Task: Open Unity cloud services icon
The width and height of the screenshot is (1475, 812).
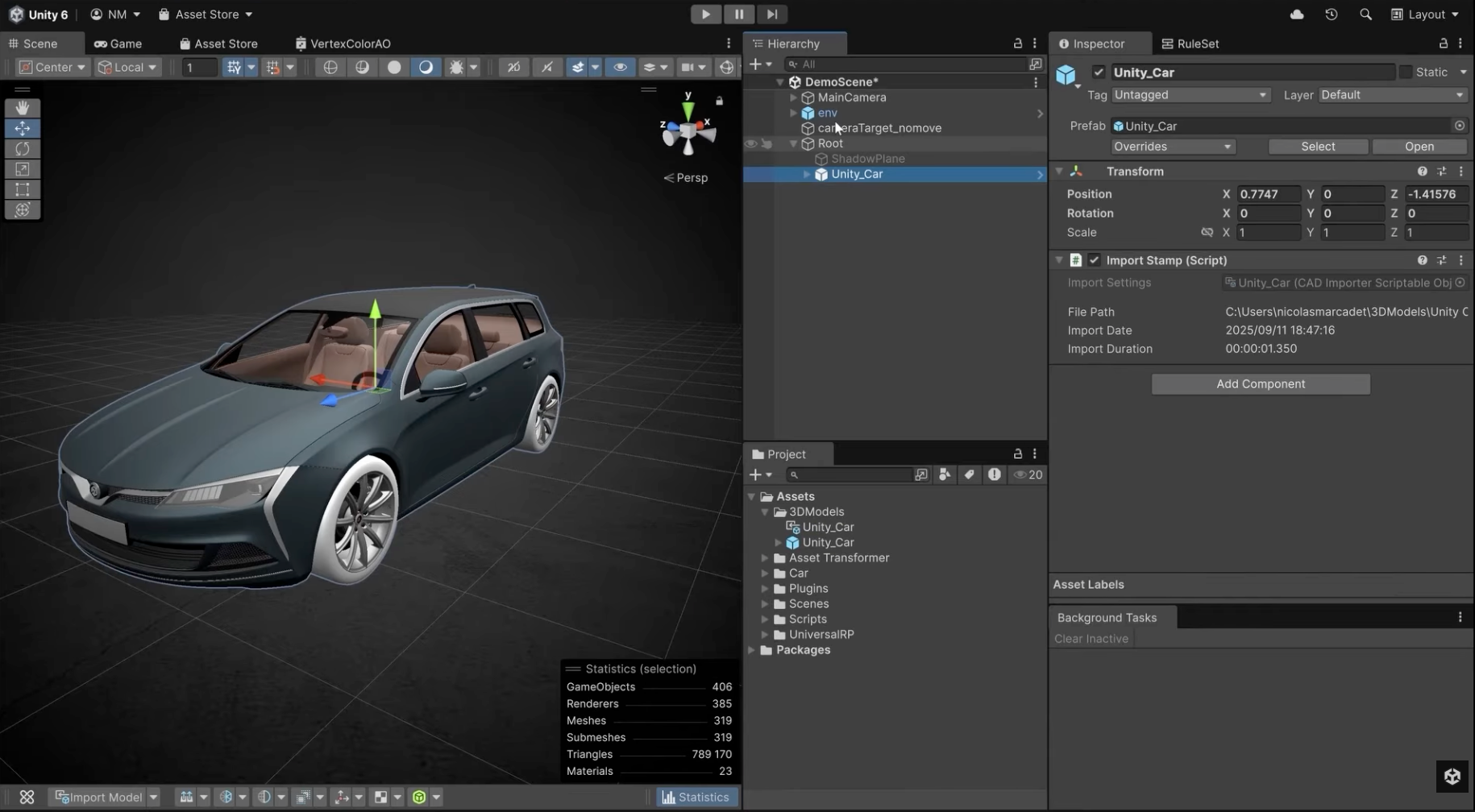Action: coord(1297,14)
